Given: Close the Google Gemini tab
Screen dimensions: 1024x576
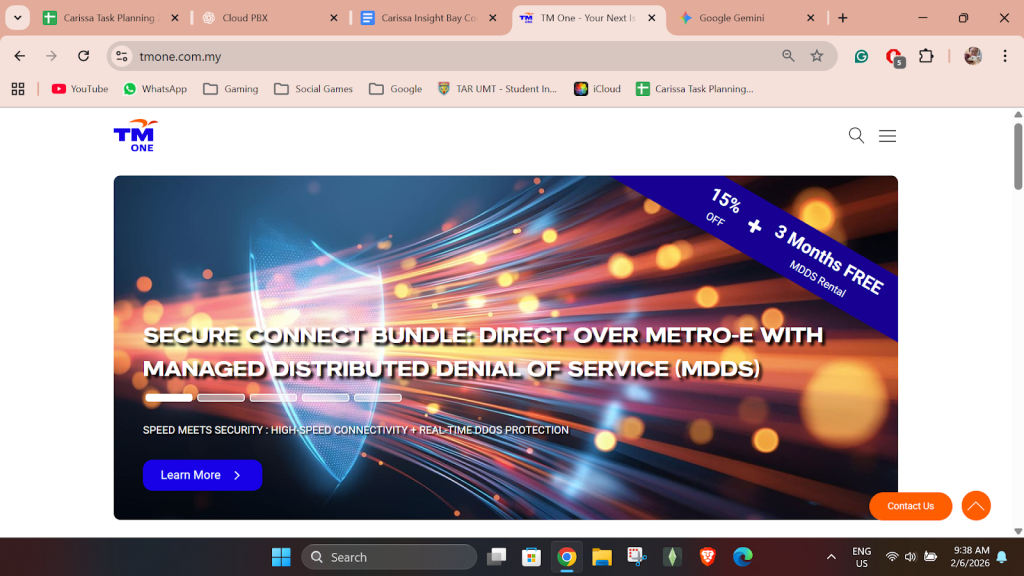Looking at the screenshot, I should click(x=810, y=18).
